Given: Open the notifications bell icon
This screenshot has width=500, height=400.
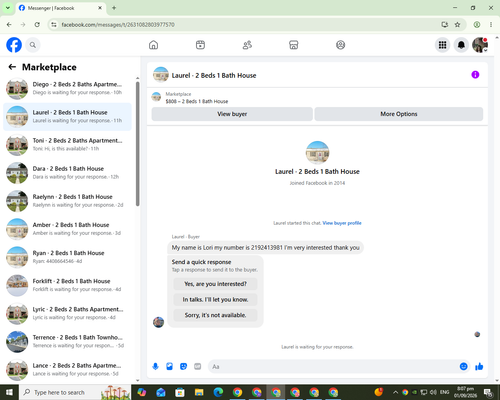Looking at the screenshot, I should [461, 45].
